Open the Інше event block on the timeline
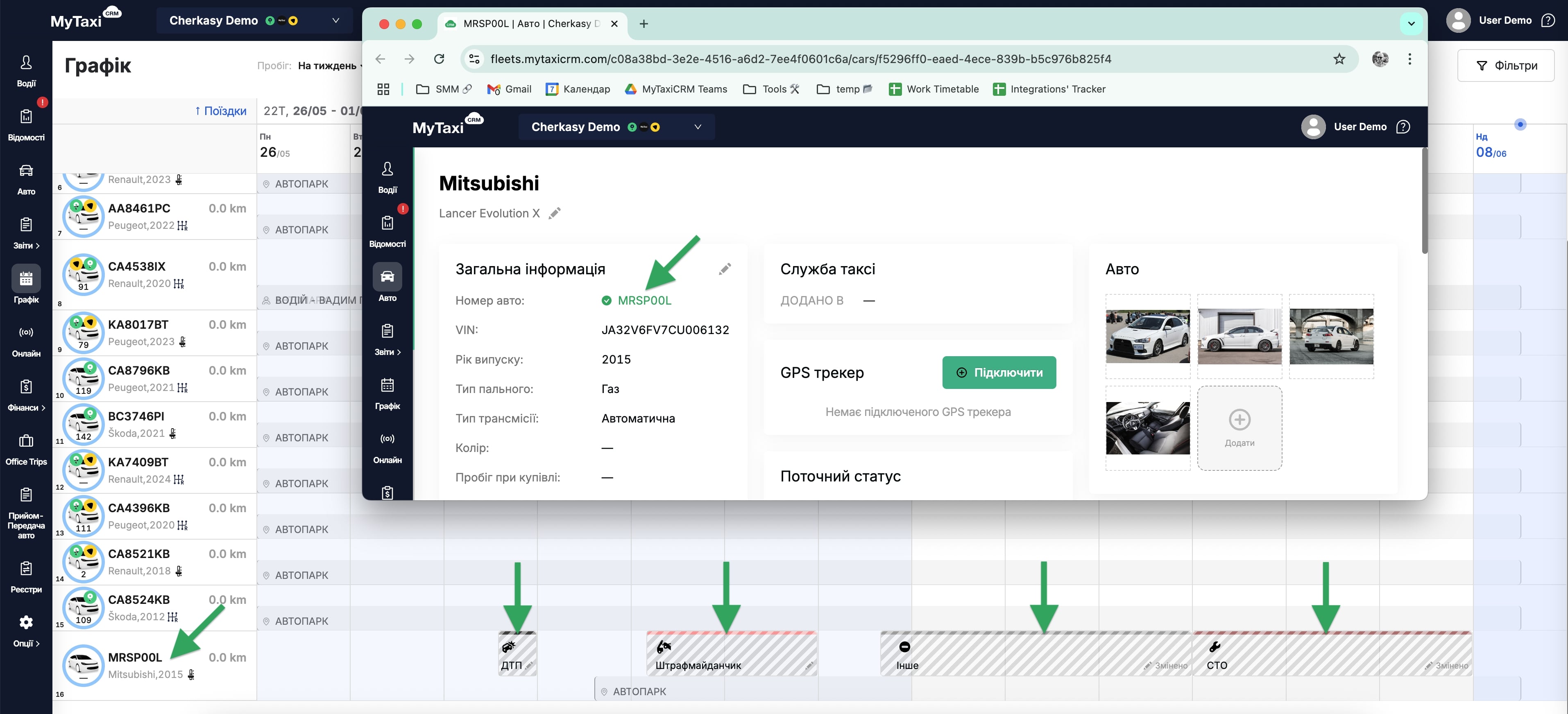This screenshot has width=1568, height=714. click(1036, 654)
